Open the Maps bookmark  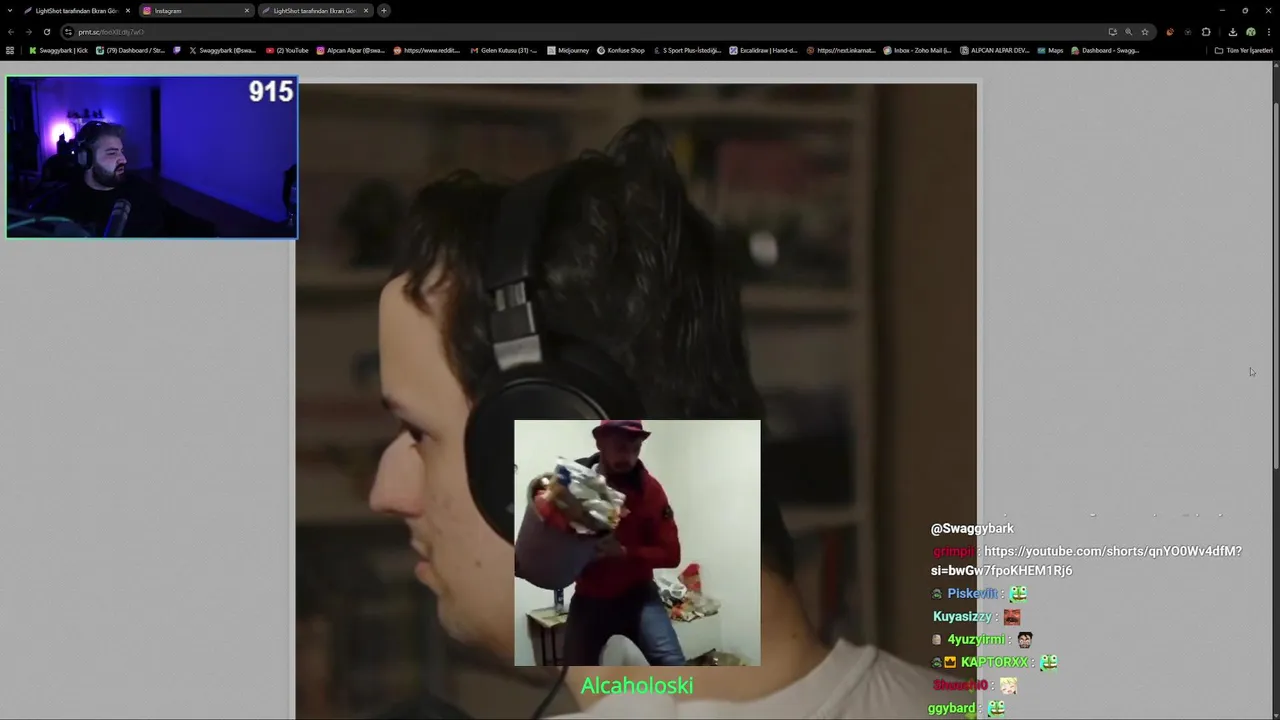tap(1050, 50)
